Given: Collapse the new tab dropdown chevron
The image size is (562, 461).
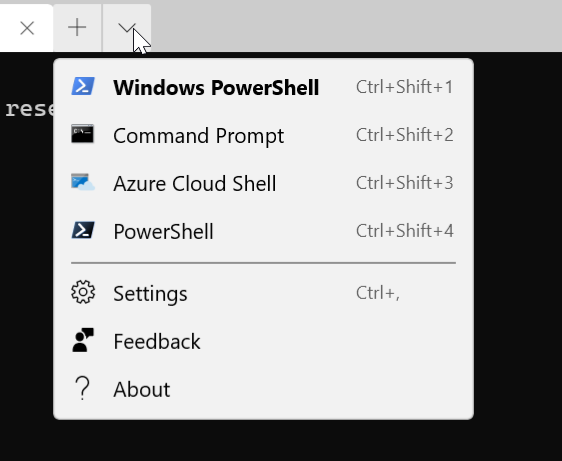Looking at the screenshot, I should [127, 28].
